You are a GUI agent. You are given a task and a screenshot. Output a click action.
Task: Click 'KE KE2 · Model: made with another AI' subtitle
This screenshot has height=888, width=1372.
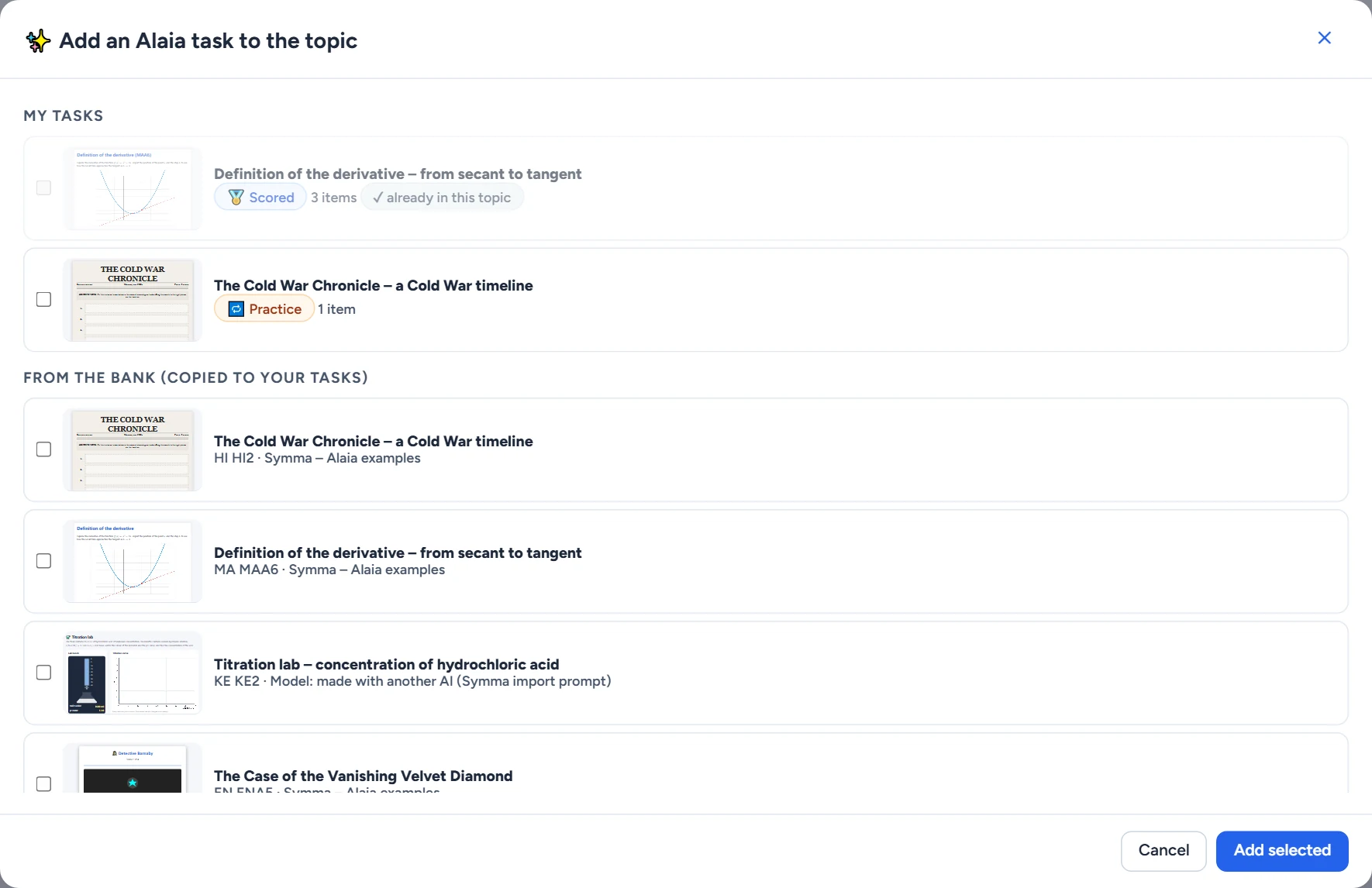(412, 681)
